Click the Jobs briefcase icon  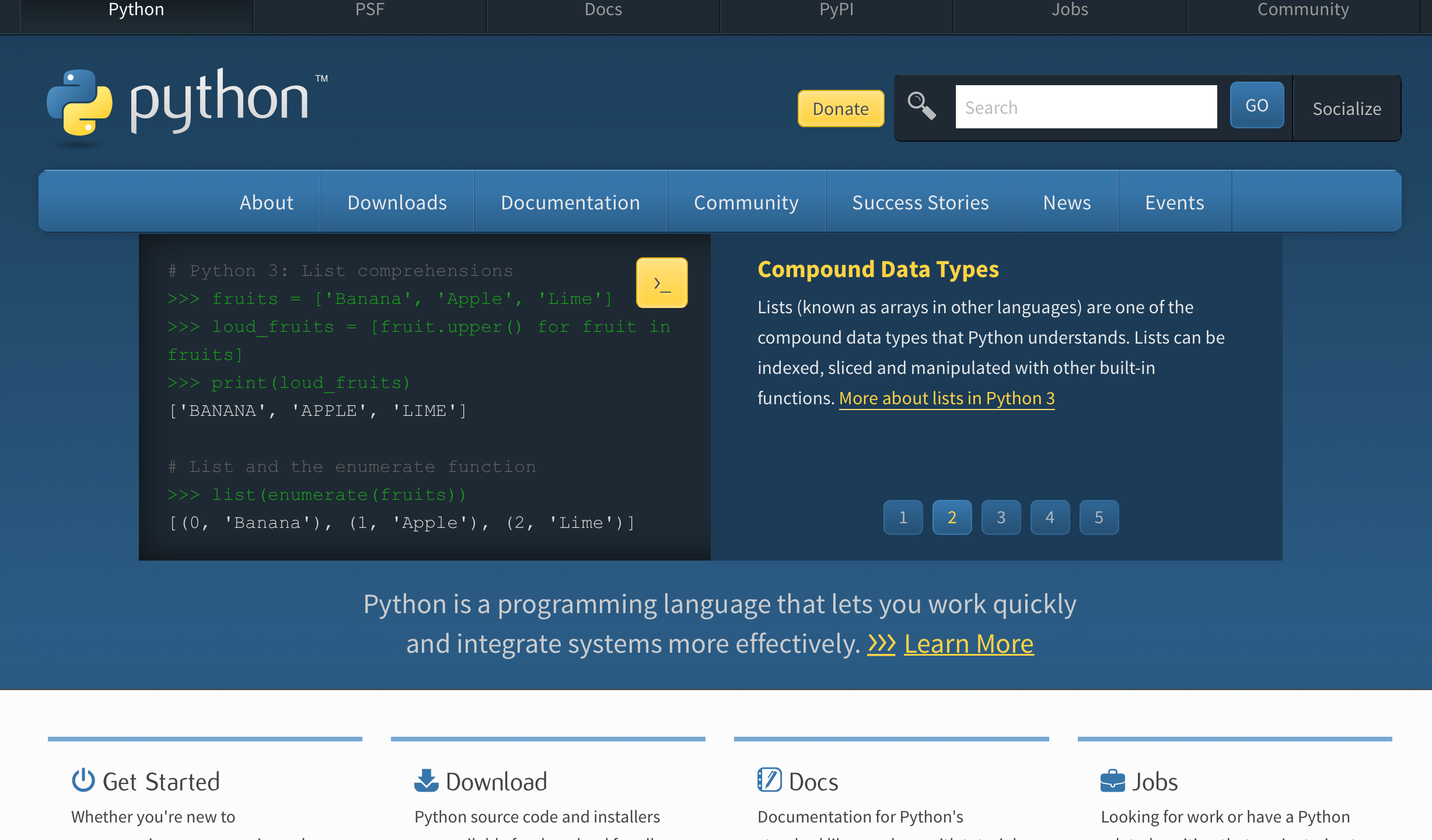coord(1112,780)
